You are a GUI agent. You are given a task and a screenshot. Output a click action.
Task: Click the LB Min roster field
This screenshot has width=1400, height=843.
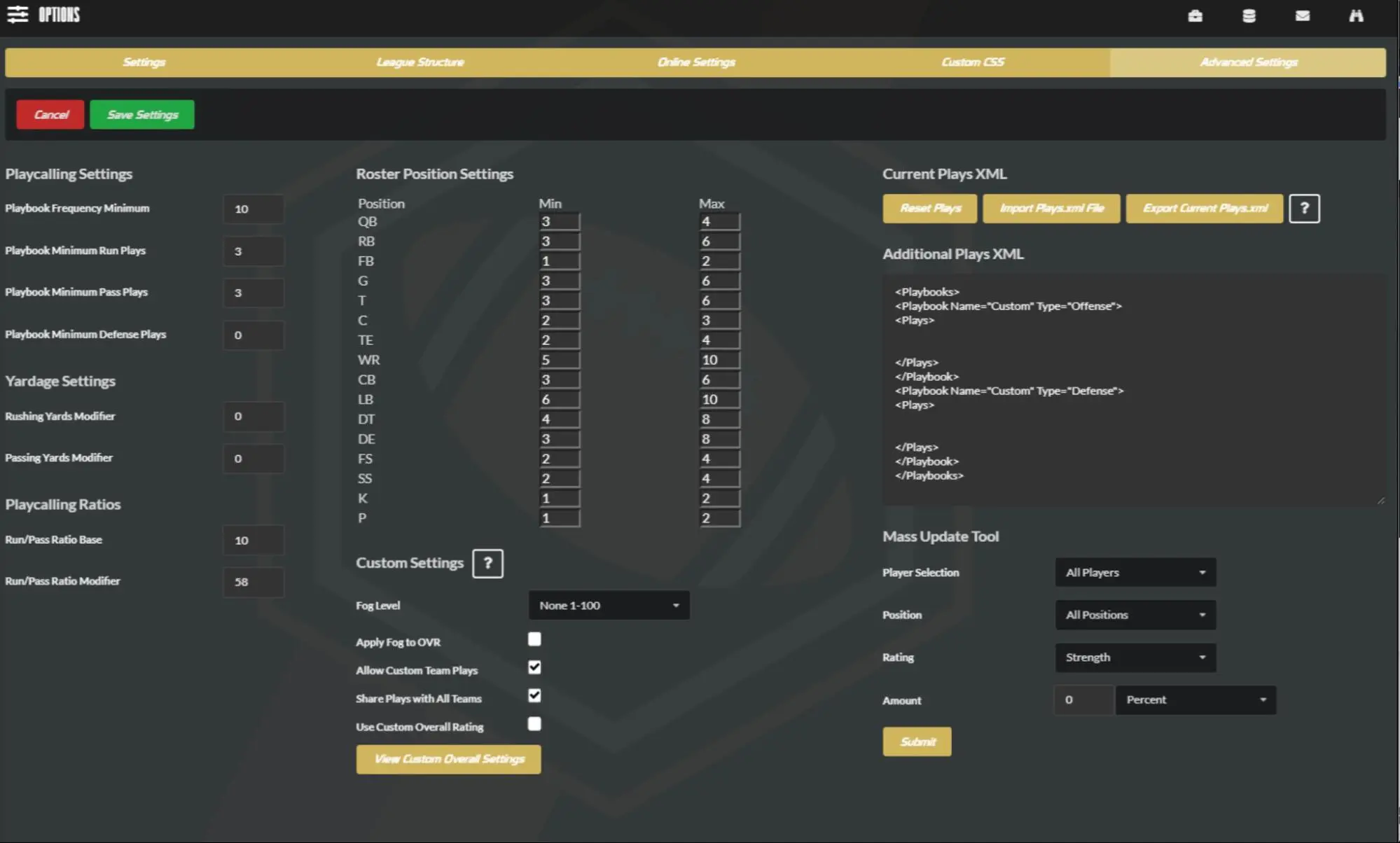[560, 400]
